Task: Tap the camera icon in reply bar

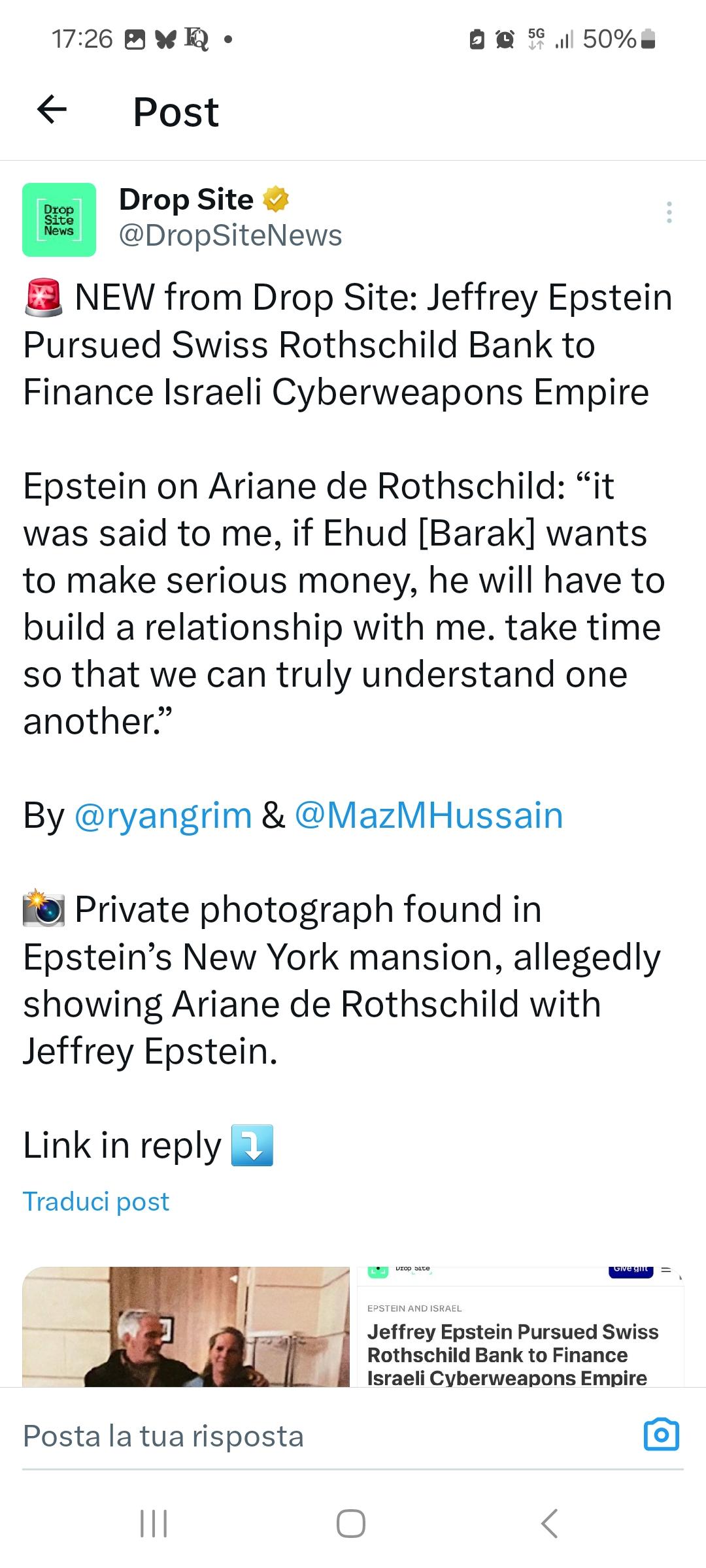Action: 662,1435
